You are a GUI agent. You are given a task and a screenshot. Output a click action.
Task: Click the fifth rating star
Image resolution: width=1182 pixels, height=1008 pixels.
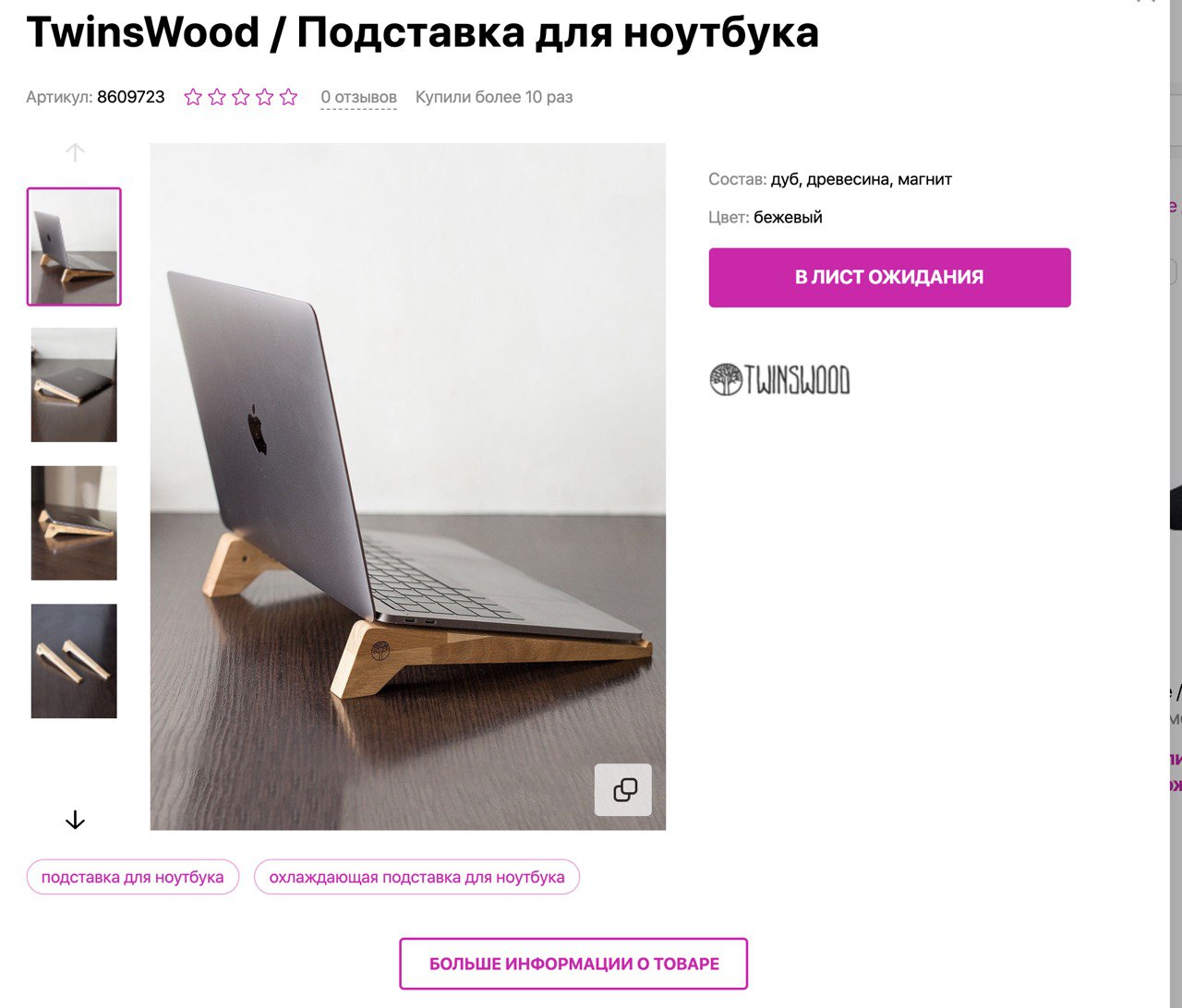click(x=289, y=97)
